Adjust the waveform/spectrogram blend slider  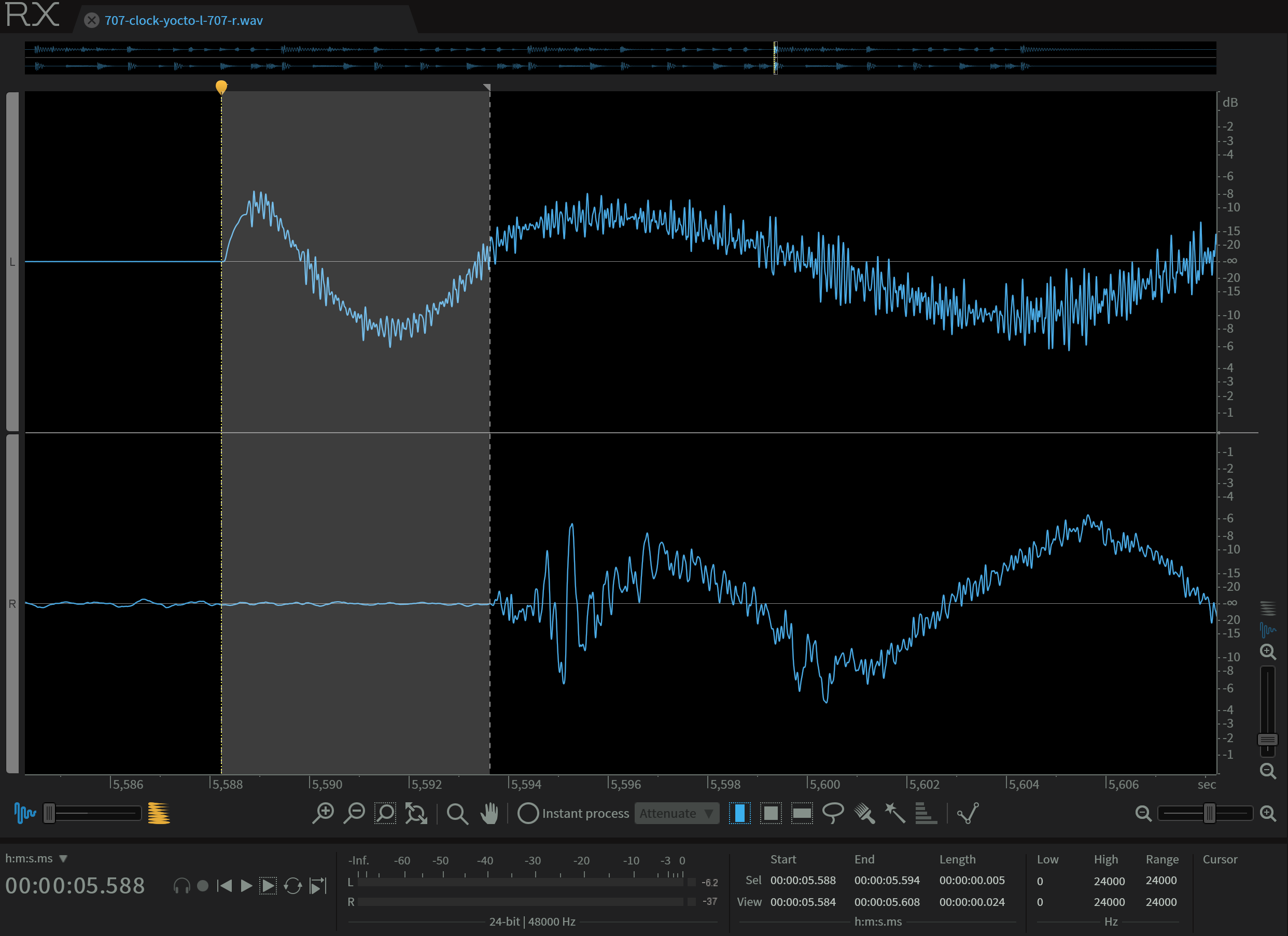[x=93, y=813]
